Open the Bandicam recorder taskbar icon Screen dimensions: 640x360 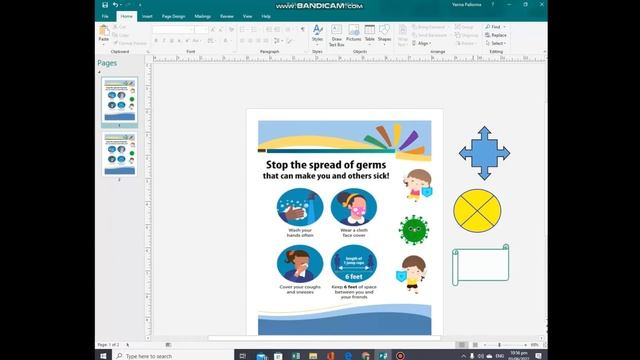[x=400, y=356]
